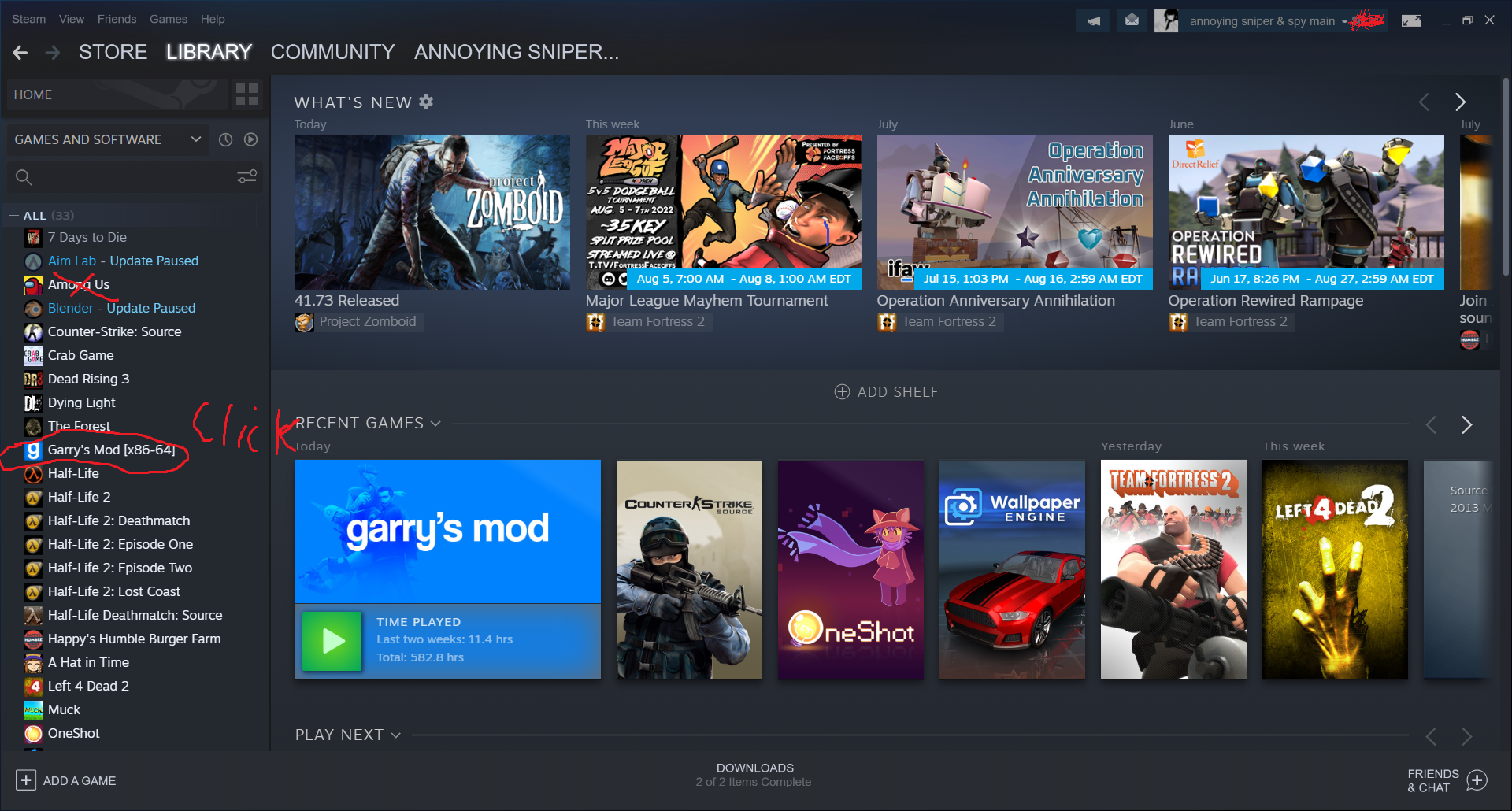Viewport: 1512px width, 811px height.
Task: Switch to Big Picture mode icon
Action: (x=1411, y=21)
